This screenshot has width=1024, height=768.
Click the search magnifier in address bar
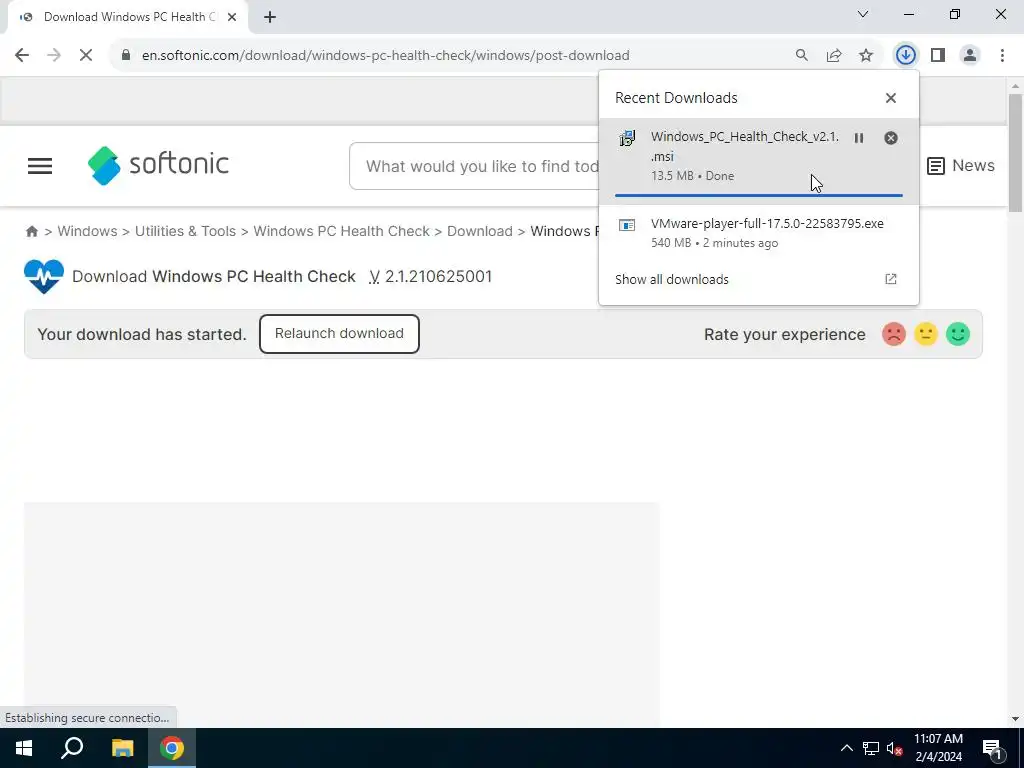801,56
